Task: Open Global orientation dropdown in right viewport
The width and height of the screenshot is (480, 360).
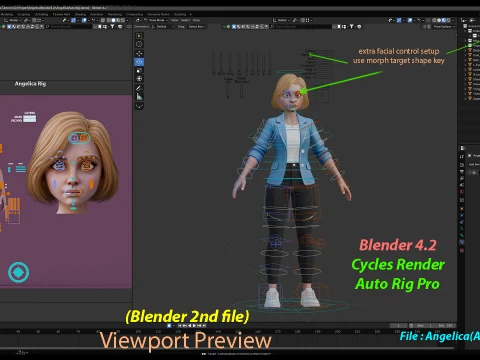Action: coord(281,20)
